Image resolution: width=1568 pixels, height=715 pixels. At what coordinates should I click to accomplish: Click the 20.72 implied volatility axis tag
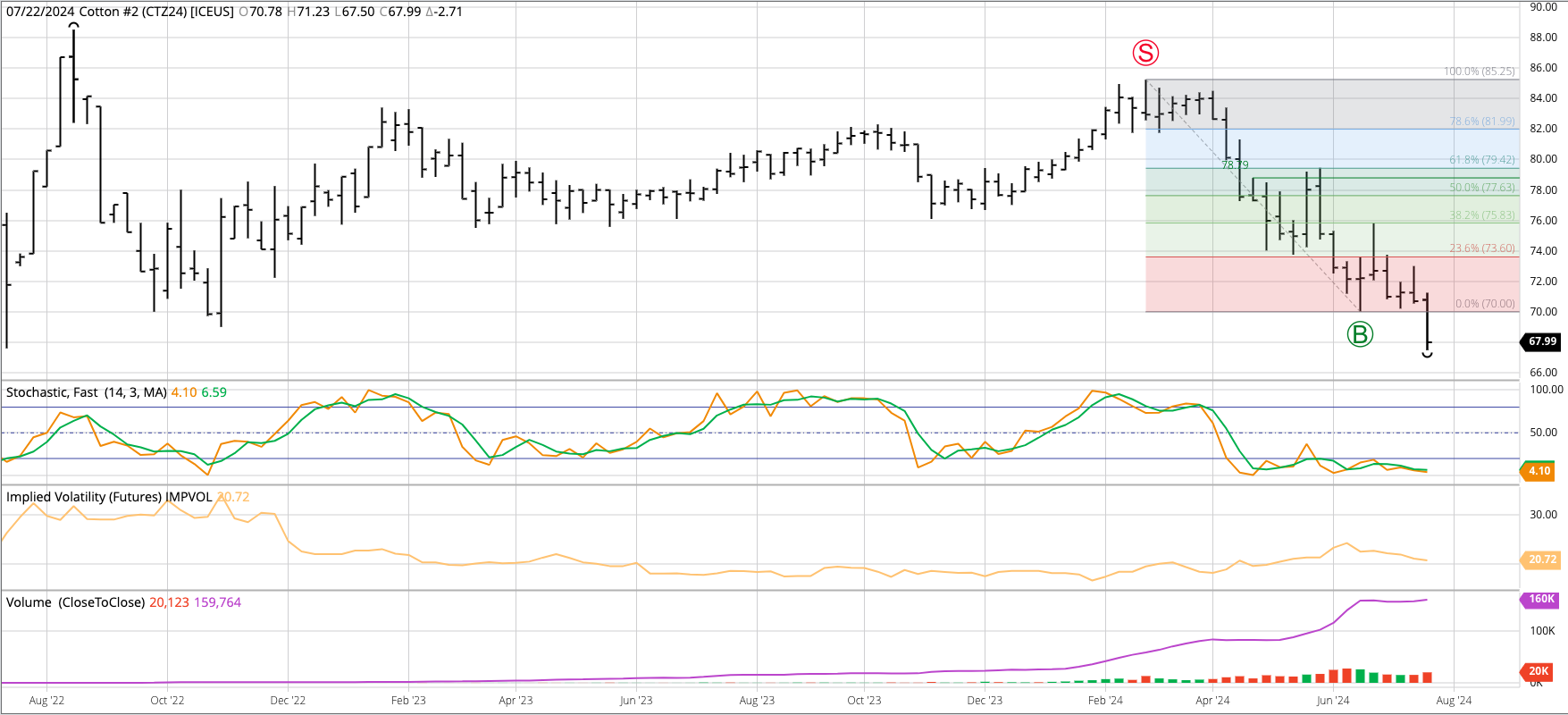click(x=1541, y=559)
